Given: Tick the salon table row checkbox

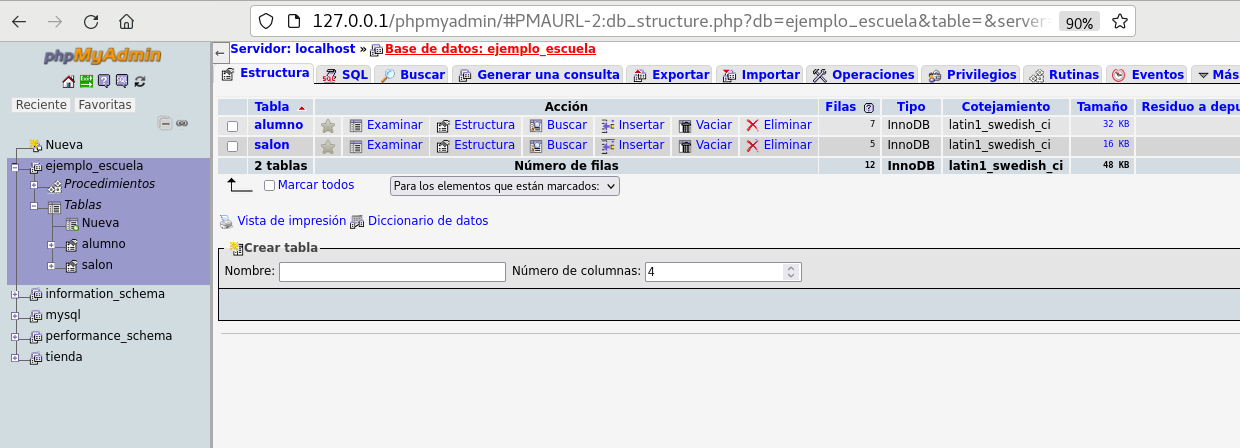Looking at the screenshot, I should pos(232,146).
